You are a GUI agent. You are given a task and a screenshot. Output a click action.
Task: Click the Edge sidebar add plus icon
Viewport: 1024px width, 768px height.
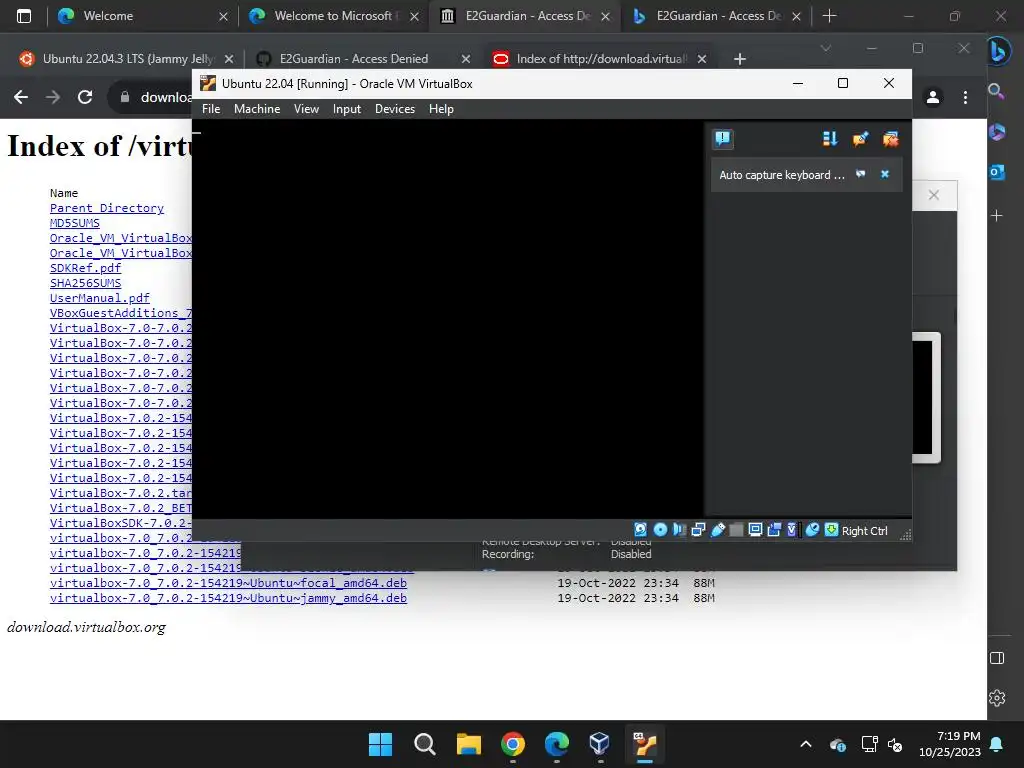[x=997, y=215]
